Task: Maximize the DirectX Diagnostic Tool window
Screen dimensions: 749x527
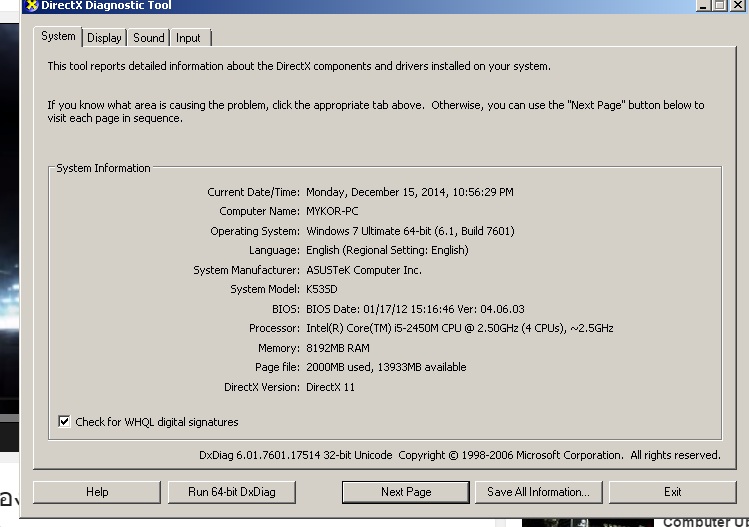Action: pyautogui.click(x=720, y=5)
